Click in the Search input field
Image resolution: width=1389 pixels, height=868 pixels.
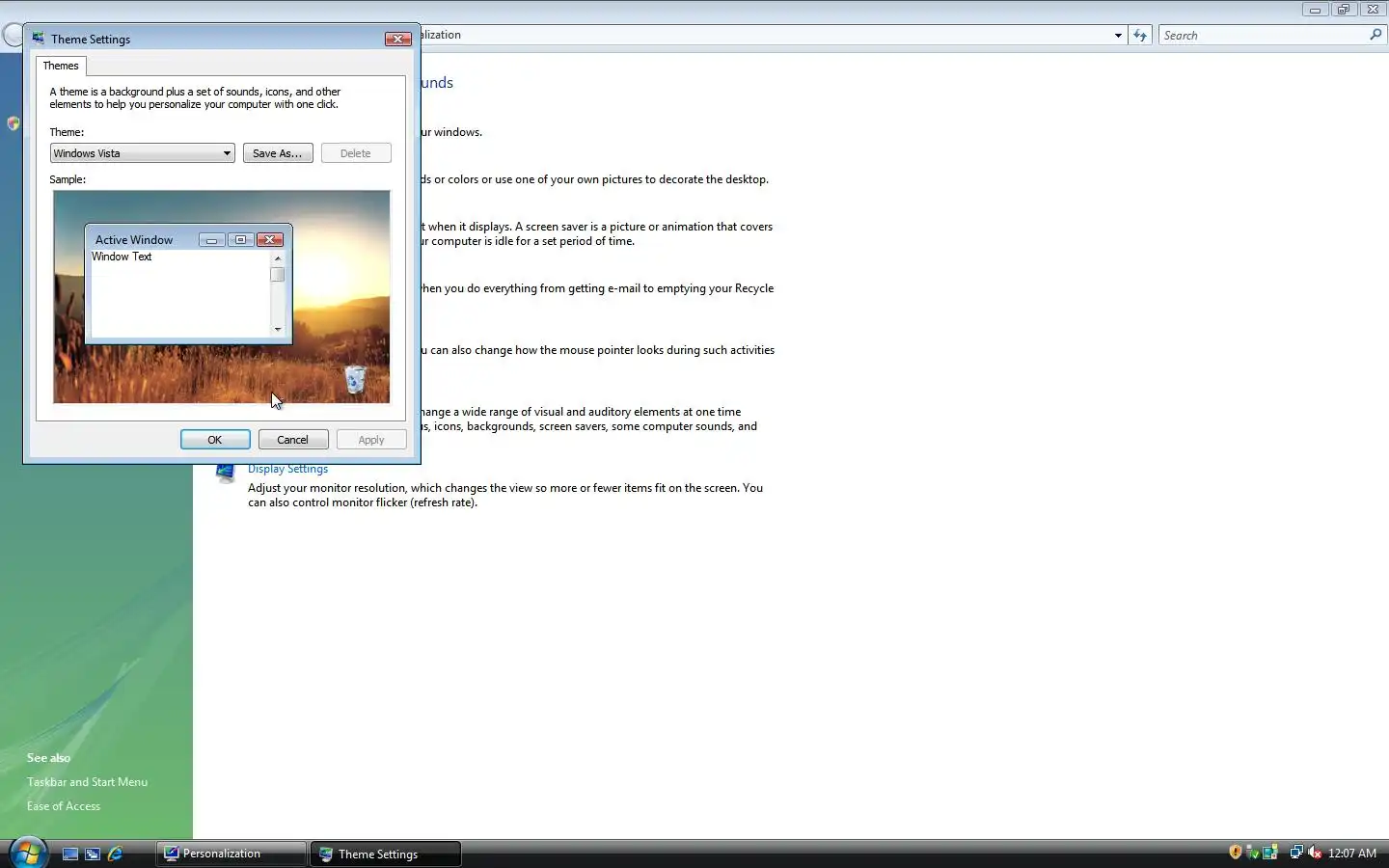(x=1264, y=35)
